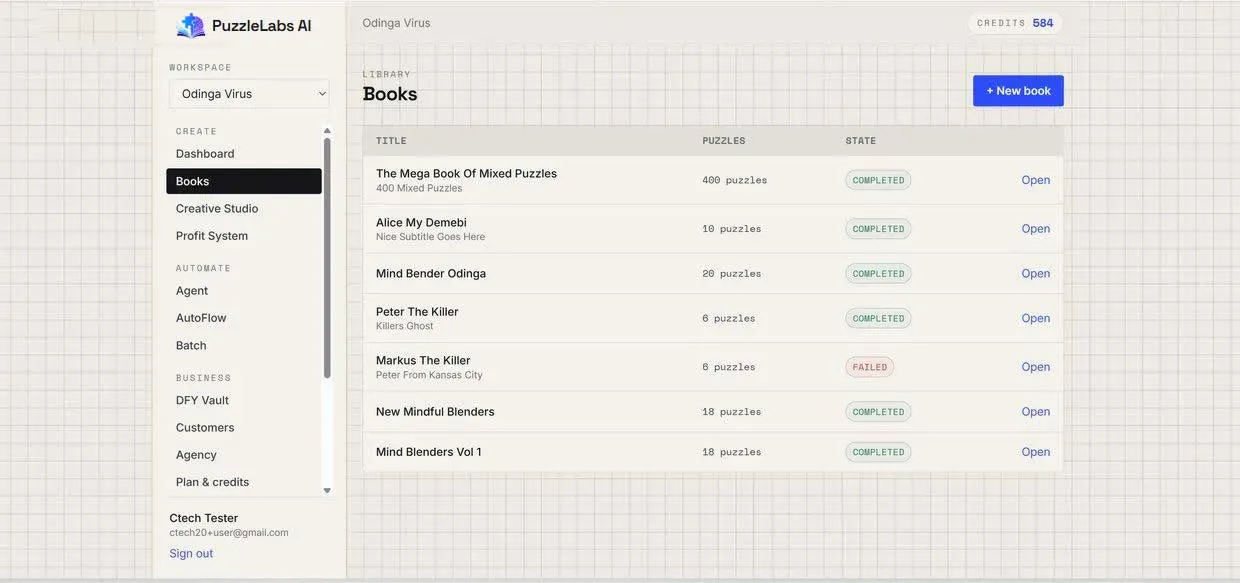Click the '400 puzzles' count cell
The height and width of the screenshot is (583, 1240).
click(x=734, y=181)
